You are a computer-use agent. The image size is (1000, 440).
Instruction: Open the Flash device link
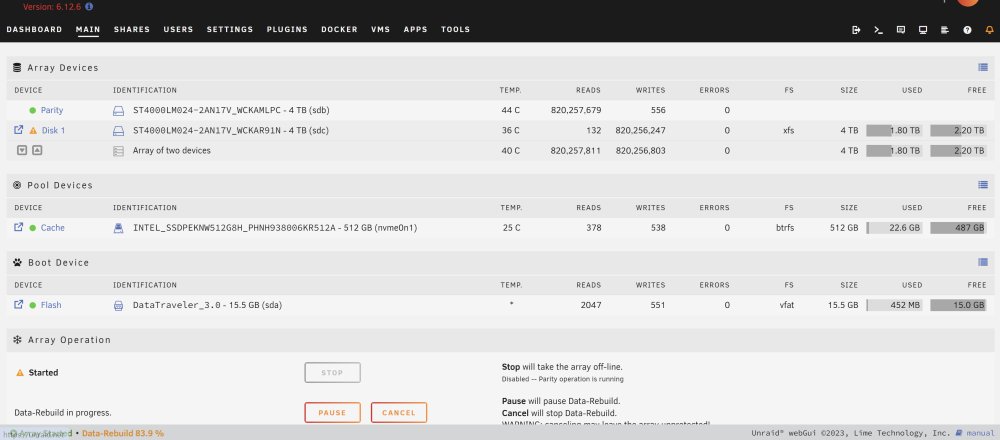point(51,305)
